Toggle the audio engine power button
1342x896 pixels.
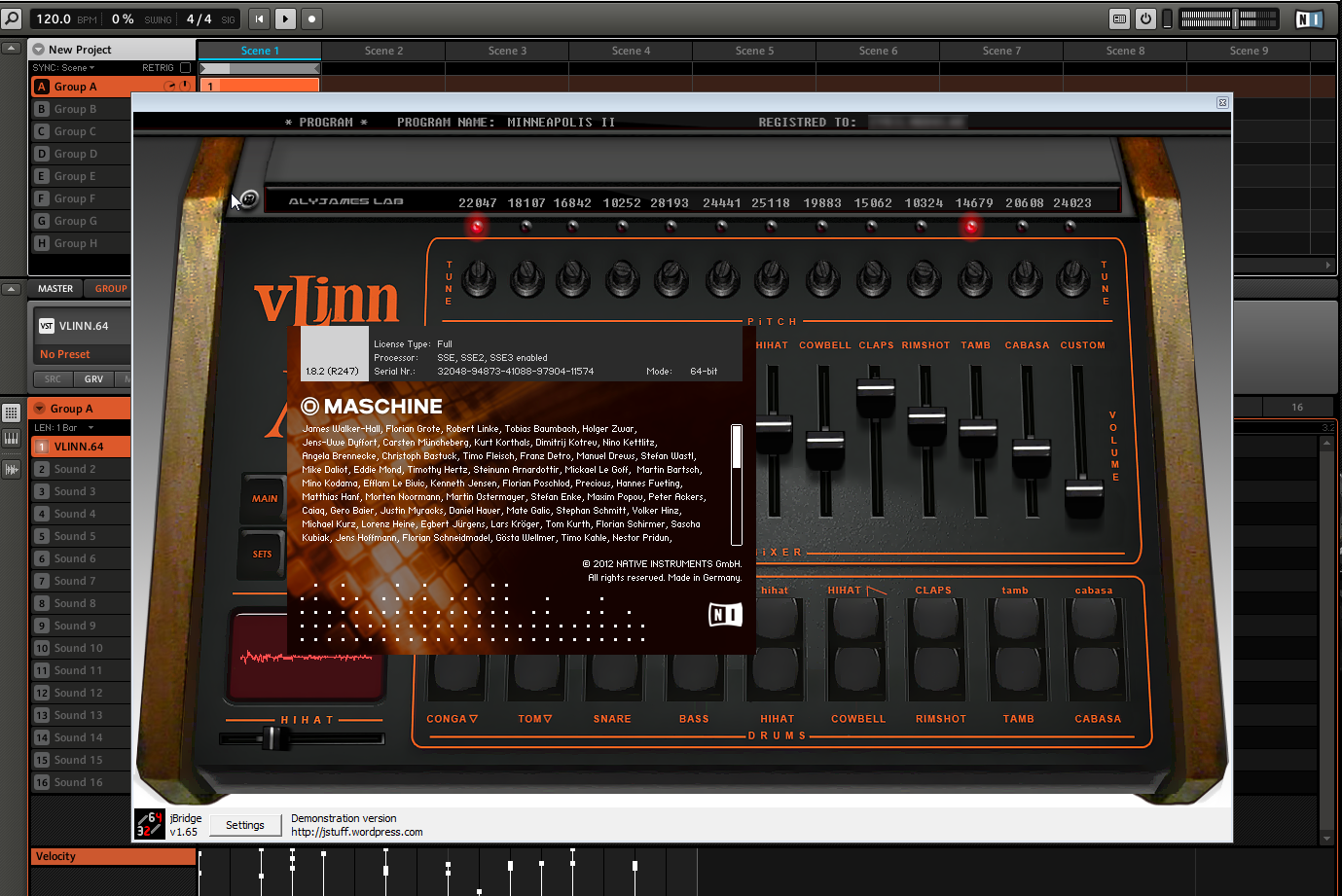tap(1145, 18)
